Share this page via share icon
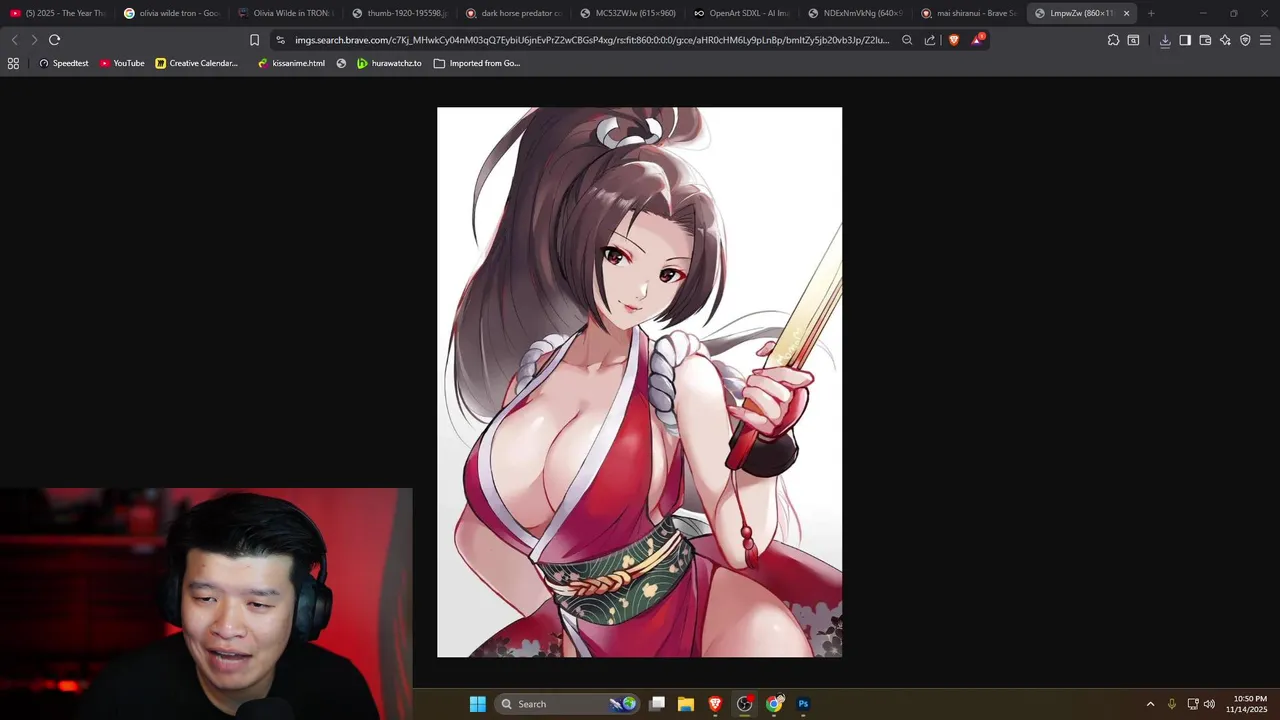The height and width of the screenshot is (720, 1280). 930,40
